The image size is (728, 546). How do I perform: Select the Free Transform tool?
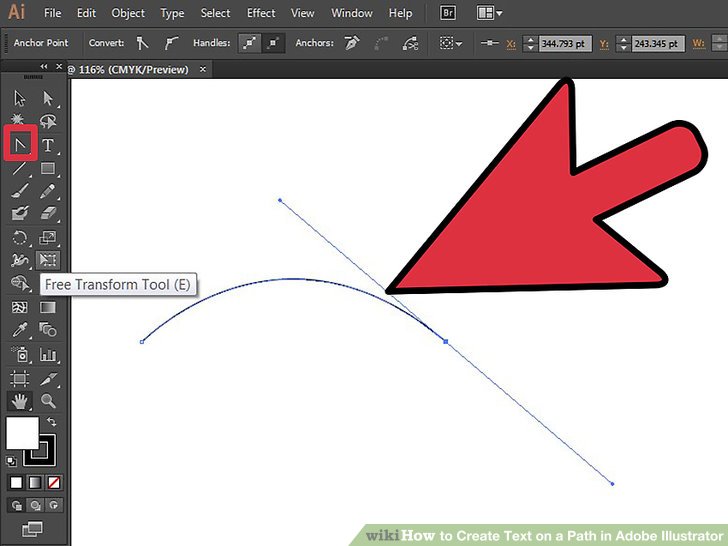pyautogui.click(x=47, y=260)
